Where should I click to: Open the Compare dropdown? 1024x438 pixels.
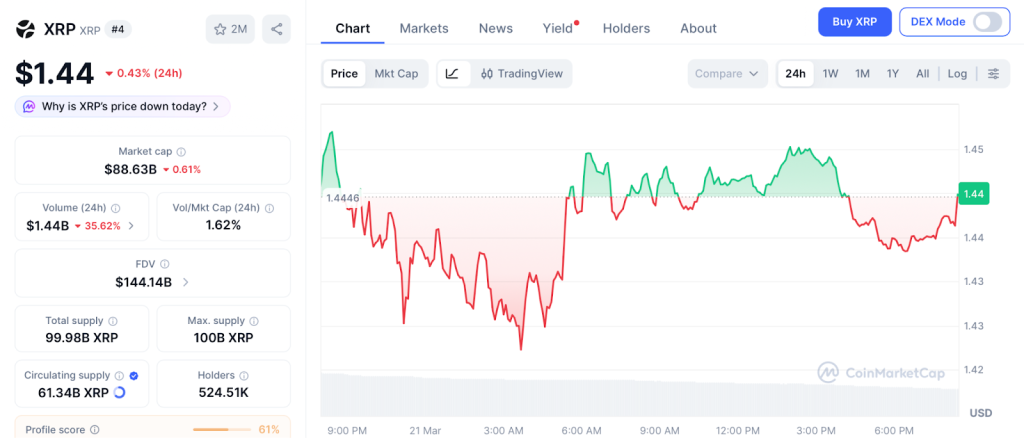click(x=727, y=73)
